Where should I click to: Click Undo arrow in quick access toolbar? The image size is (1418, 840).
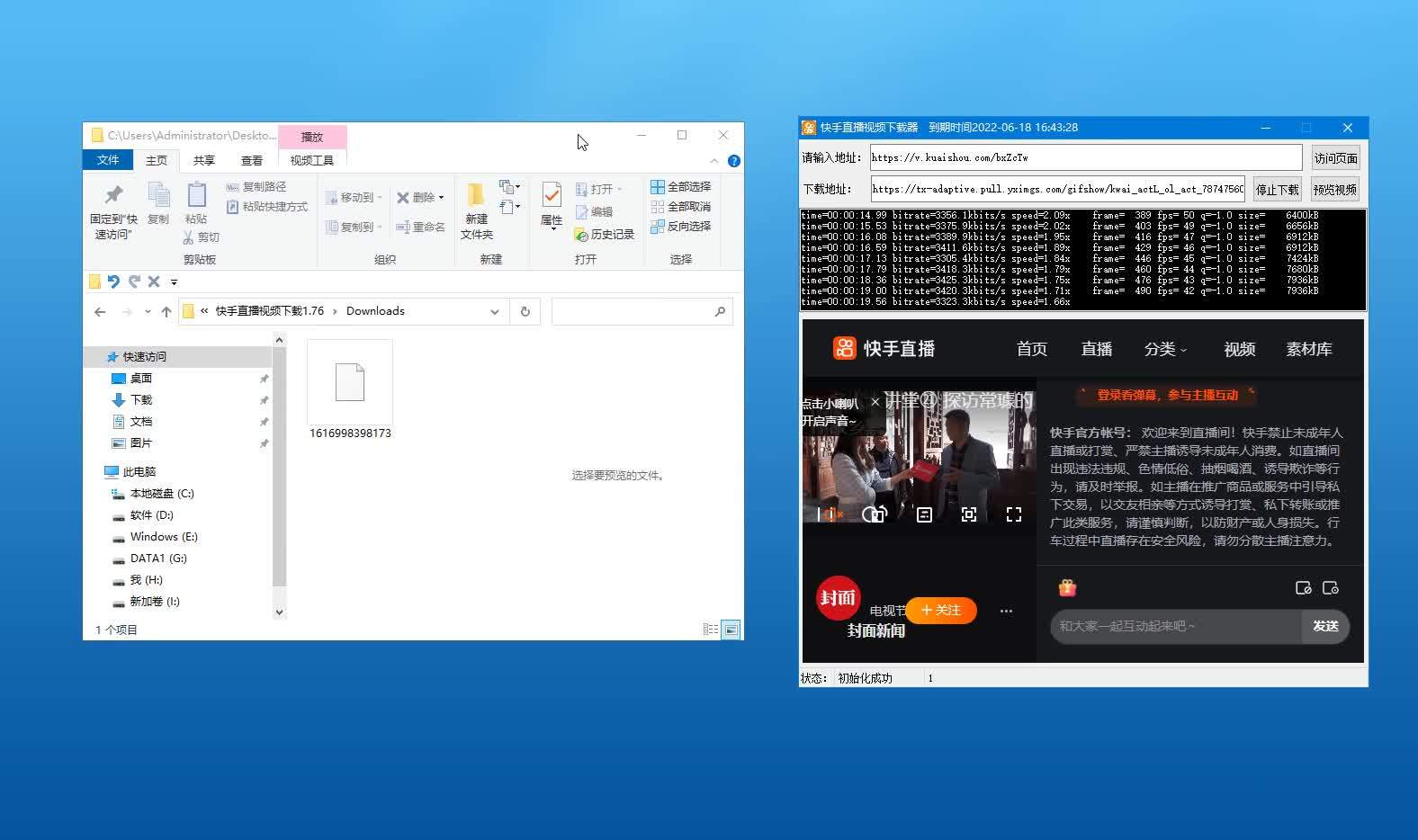pos(113,281)
